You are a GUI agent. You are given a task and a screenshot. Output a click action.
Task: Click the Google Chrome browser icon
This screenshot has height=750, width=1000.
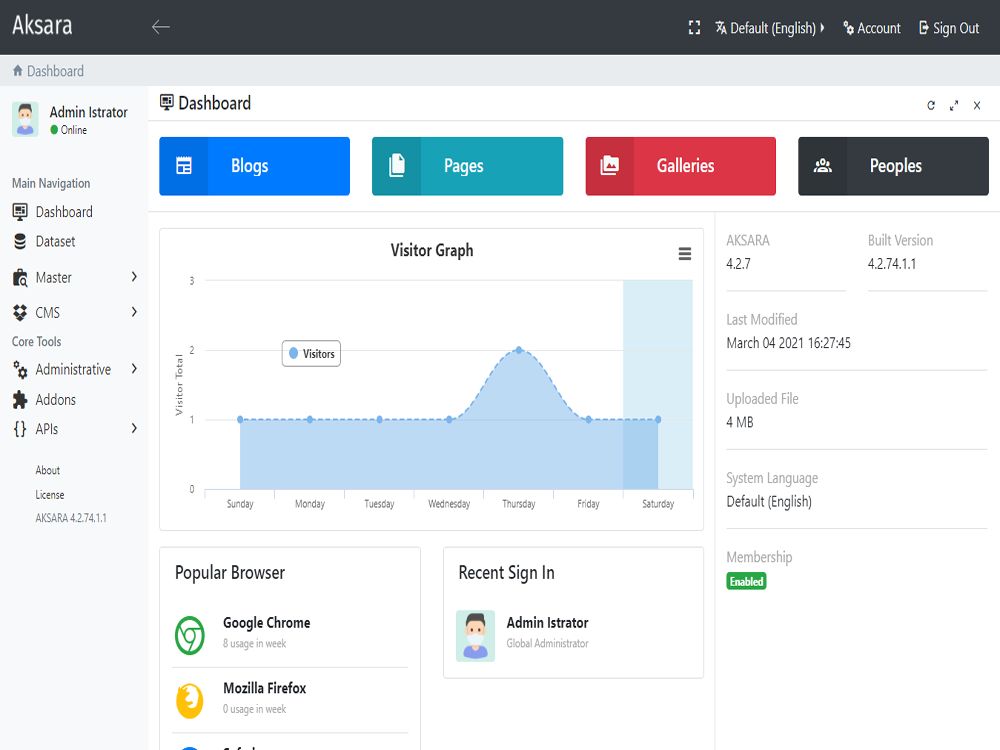pos(190,635)
